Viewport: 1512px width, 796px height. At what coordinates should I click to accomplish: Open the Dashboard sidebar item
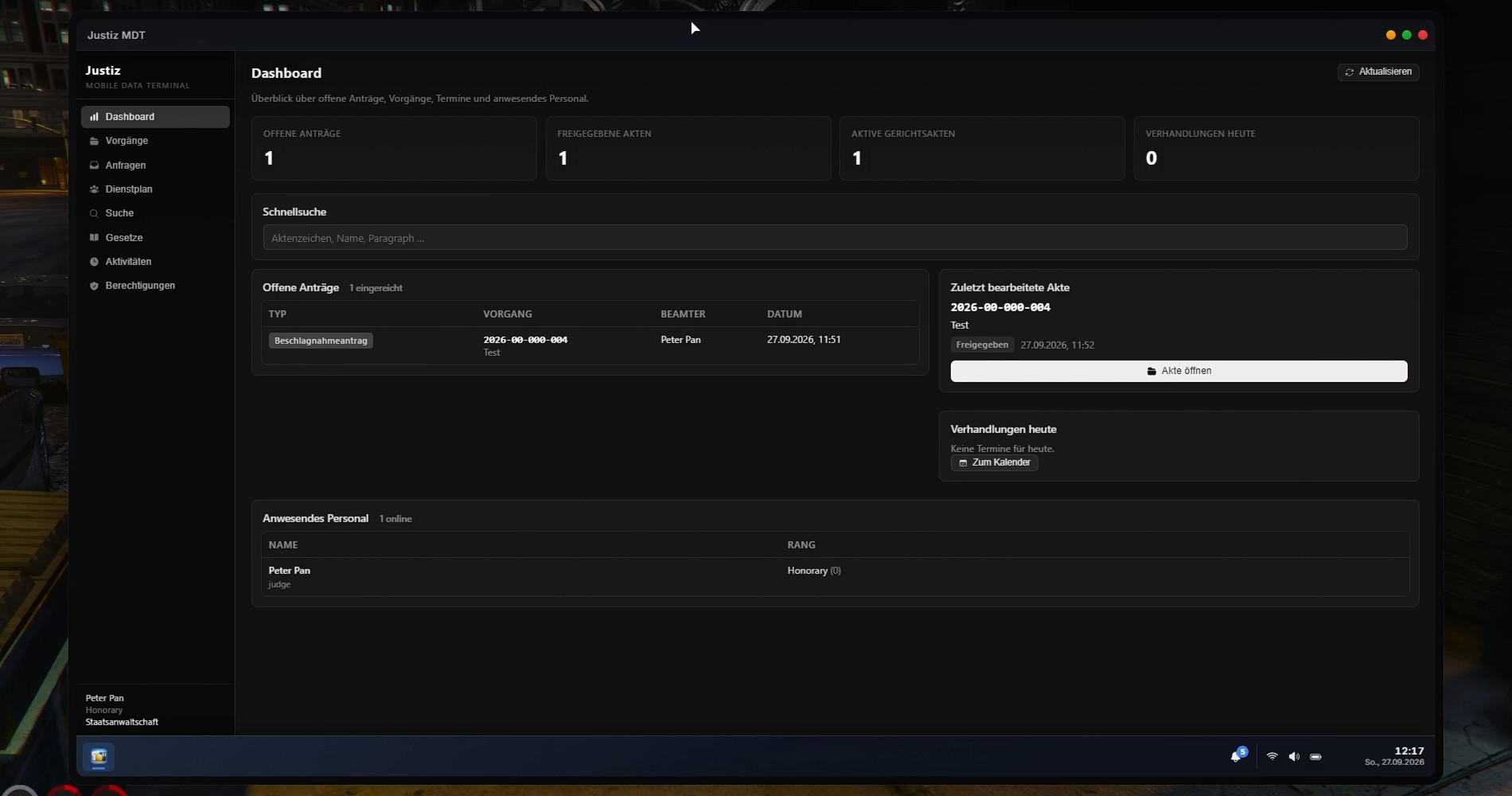pyautogui.click(x=155, y=117)
